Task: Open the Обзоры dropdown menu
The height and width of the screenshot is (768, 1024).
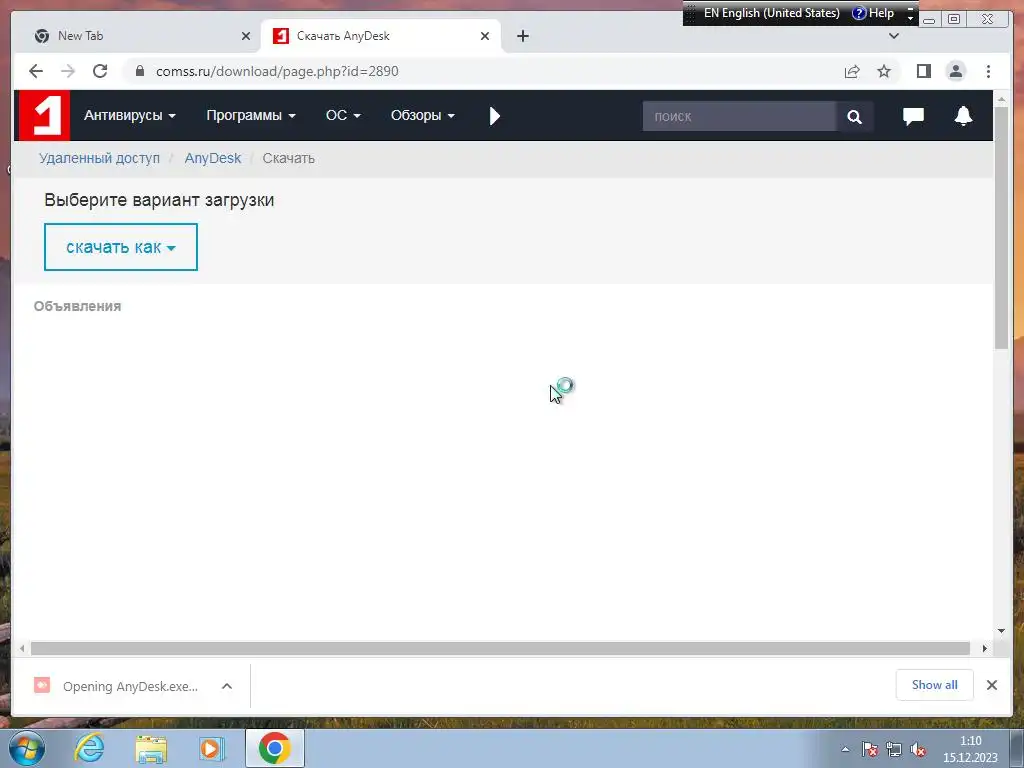Action: [x=423, y=116]
